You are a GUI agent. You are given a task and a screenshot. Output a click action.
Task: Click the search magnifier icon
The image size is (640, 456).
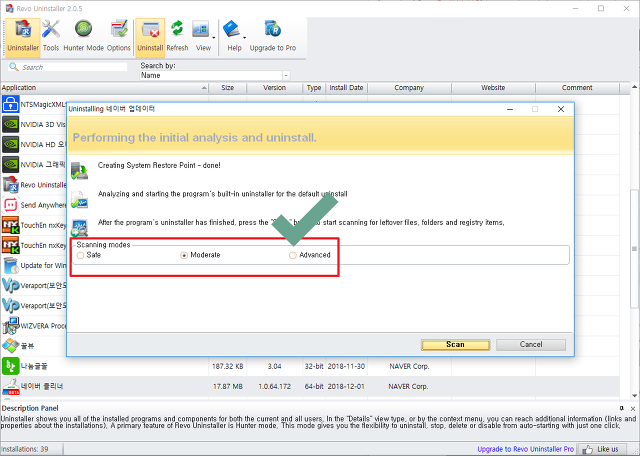pos(13,67)
